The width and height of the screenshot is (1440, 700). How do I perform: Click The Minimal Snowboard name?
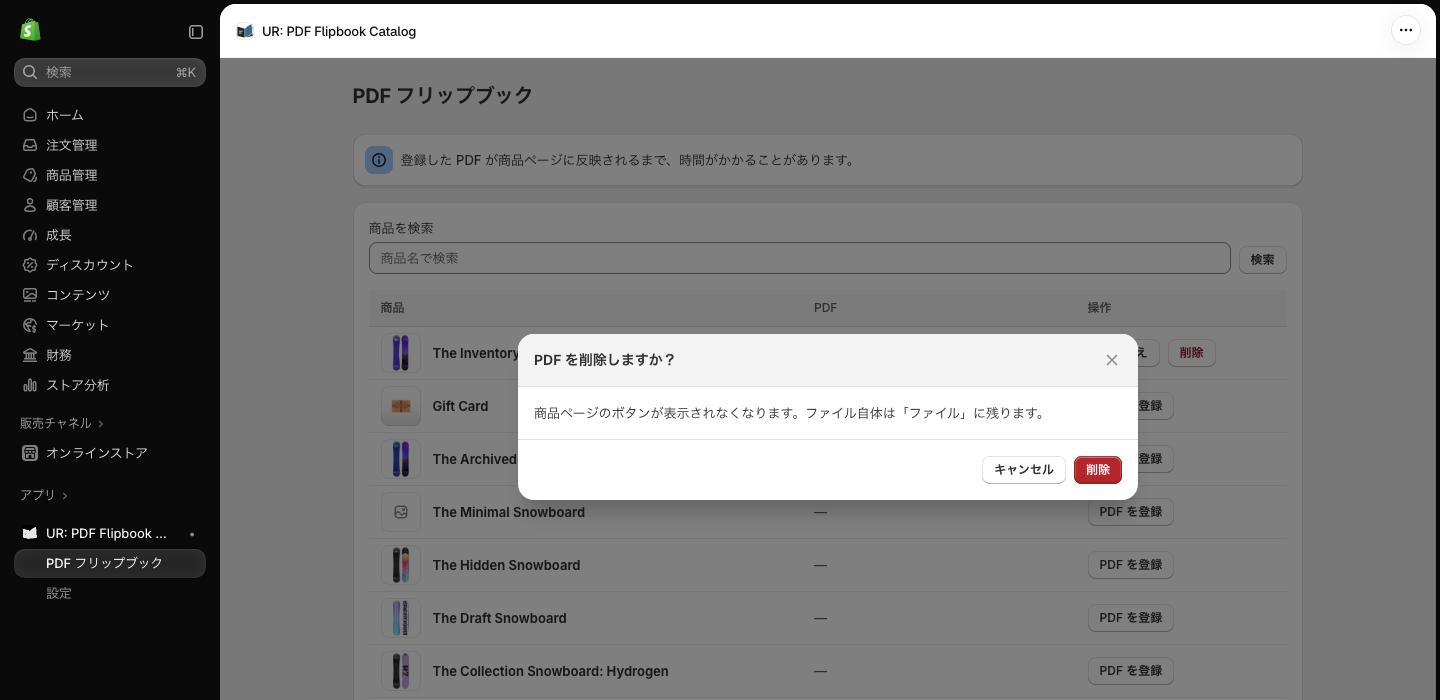point(509,512)
